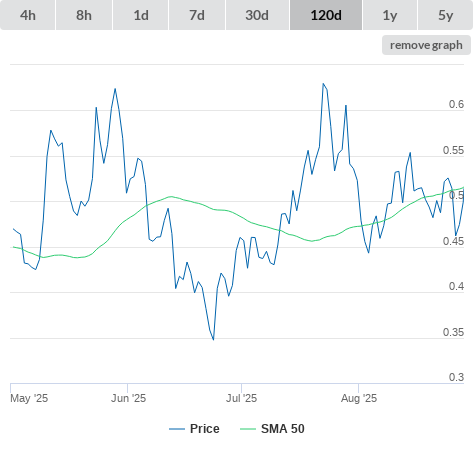Click the price low point near 0.35

click(x=213, y=339)
